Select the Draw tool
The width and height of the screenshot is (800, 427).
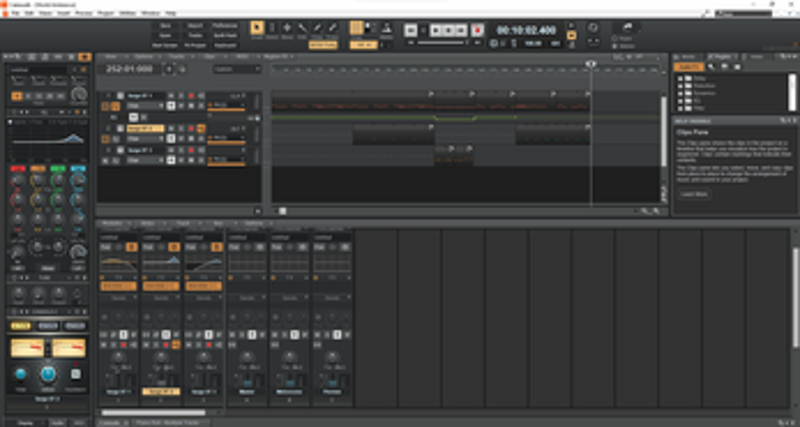(317, 28)
